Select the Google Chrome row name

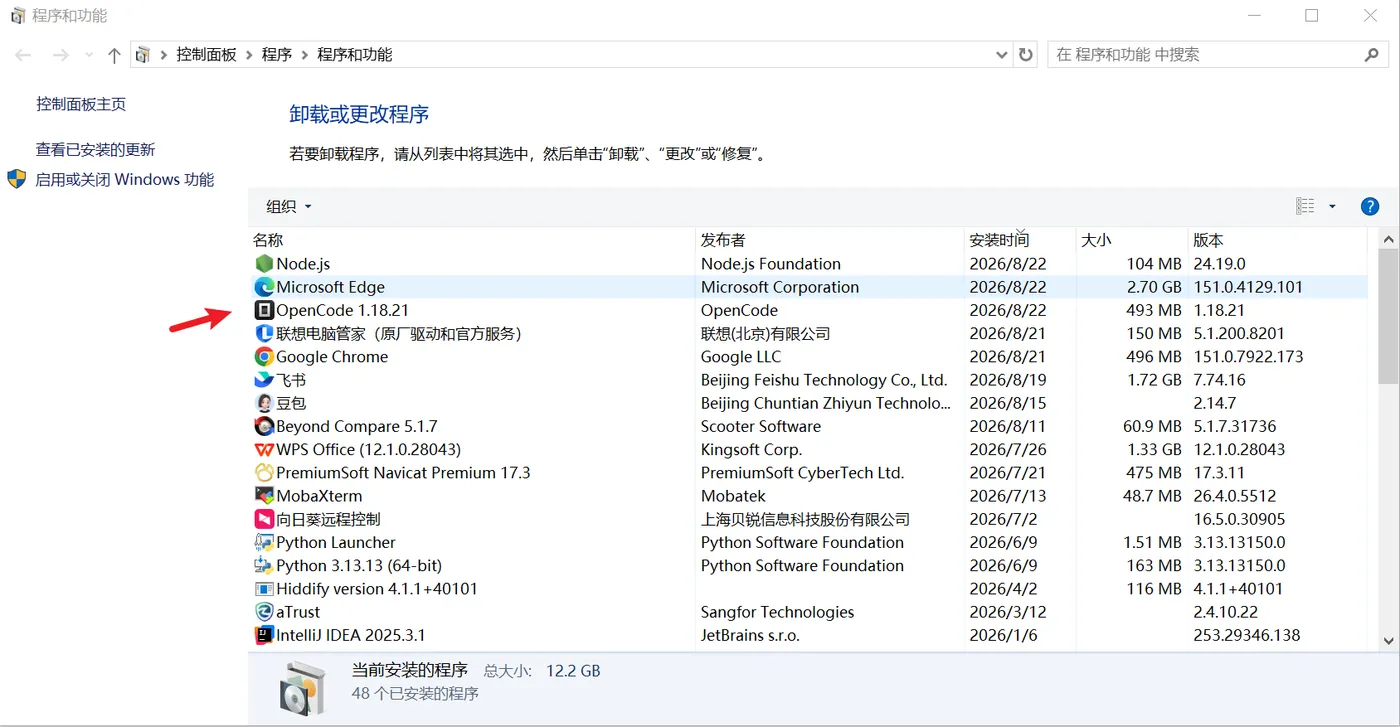(332, 357)
